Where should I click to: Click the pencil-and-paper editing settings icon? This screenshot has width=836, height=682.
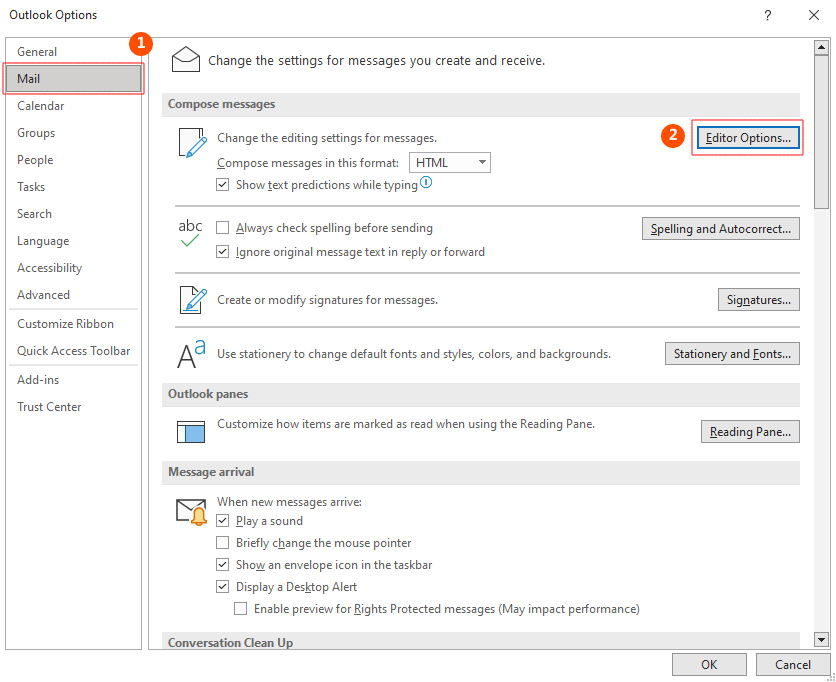tap(190, 143)
